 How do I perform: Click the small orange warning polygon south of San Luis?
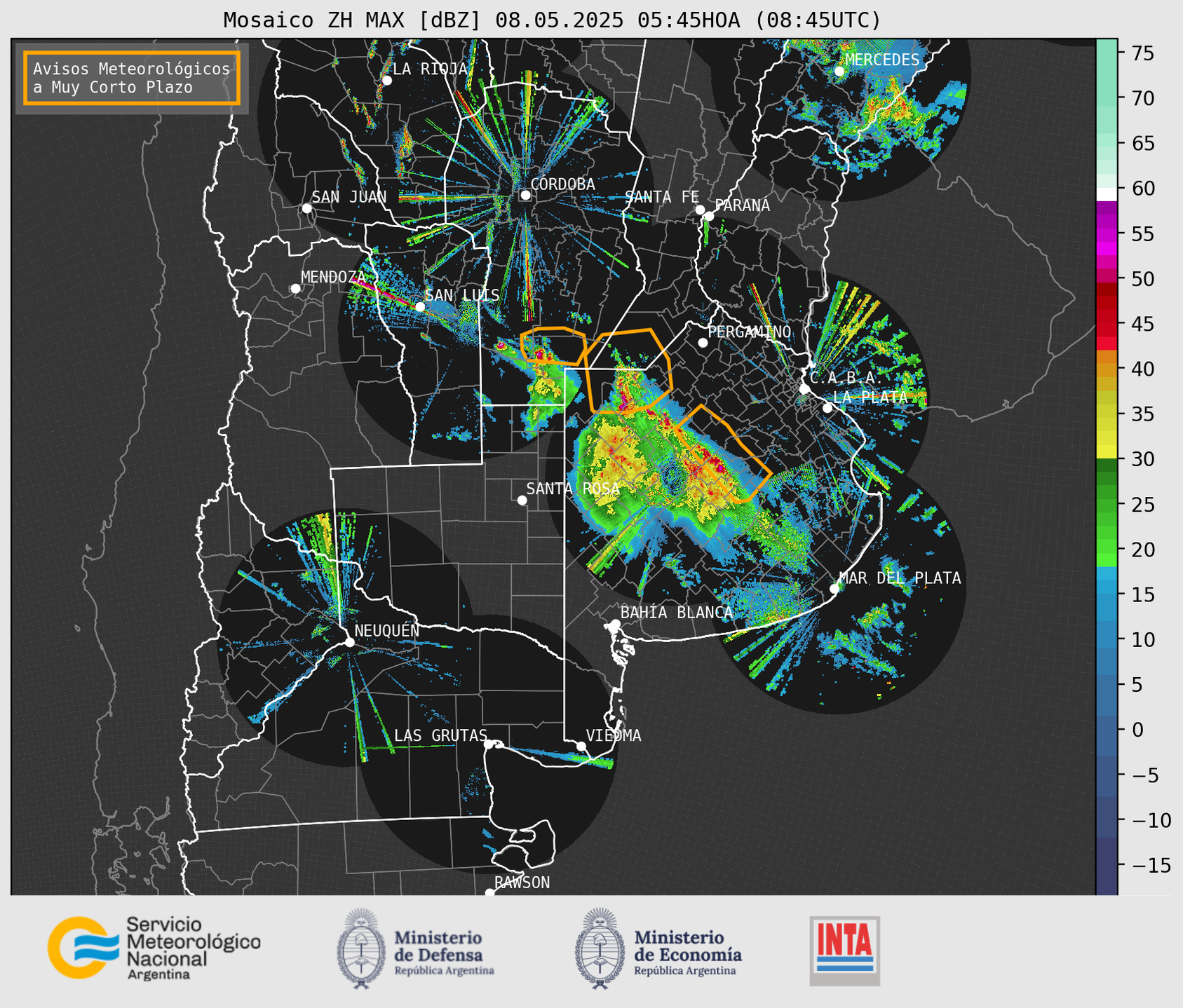coord(553,346)
